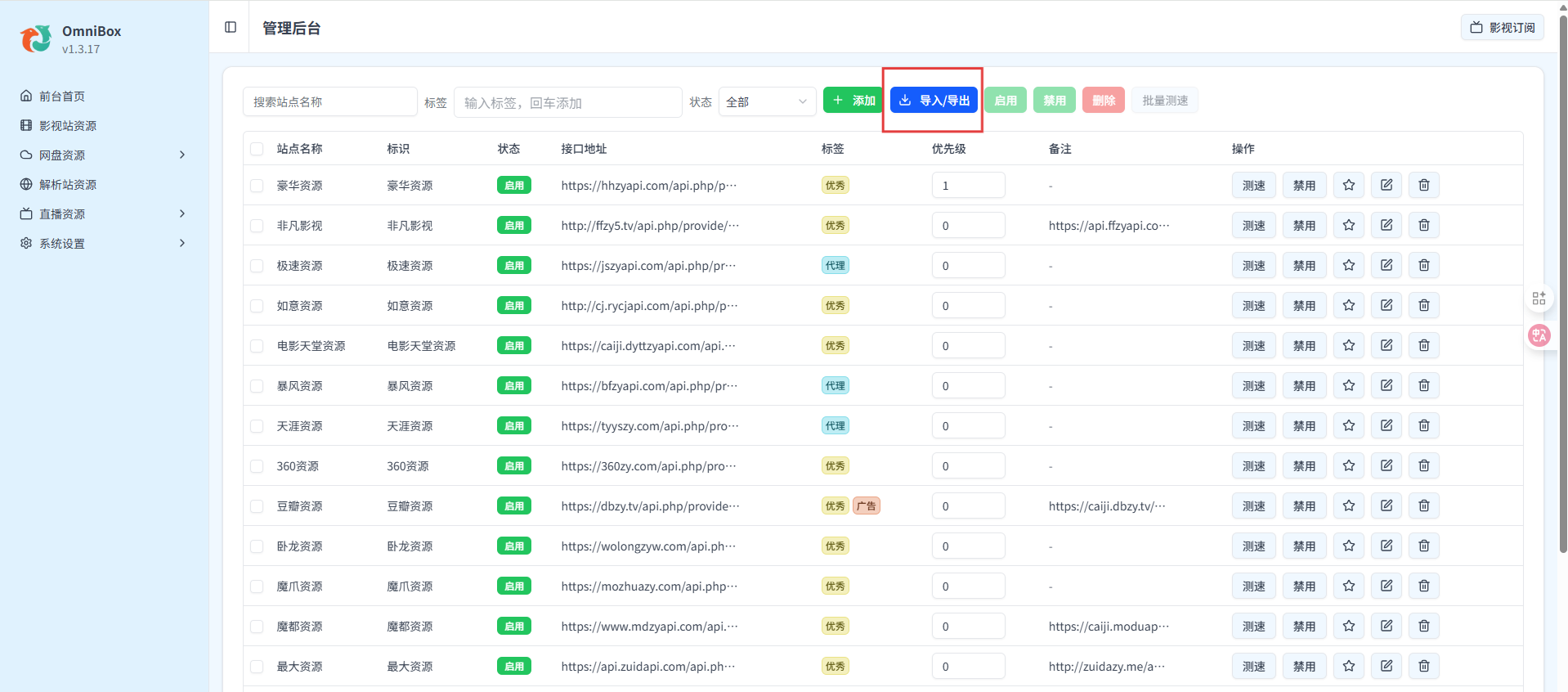
Task: Click 测速 for 如意资源
Action: (1253, 306)
